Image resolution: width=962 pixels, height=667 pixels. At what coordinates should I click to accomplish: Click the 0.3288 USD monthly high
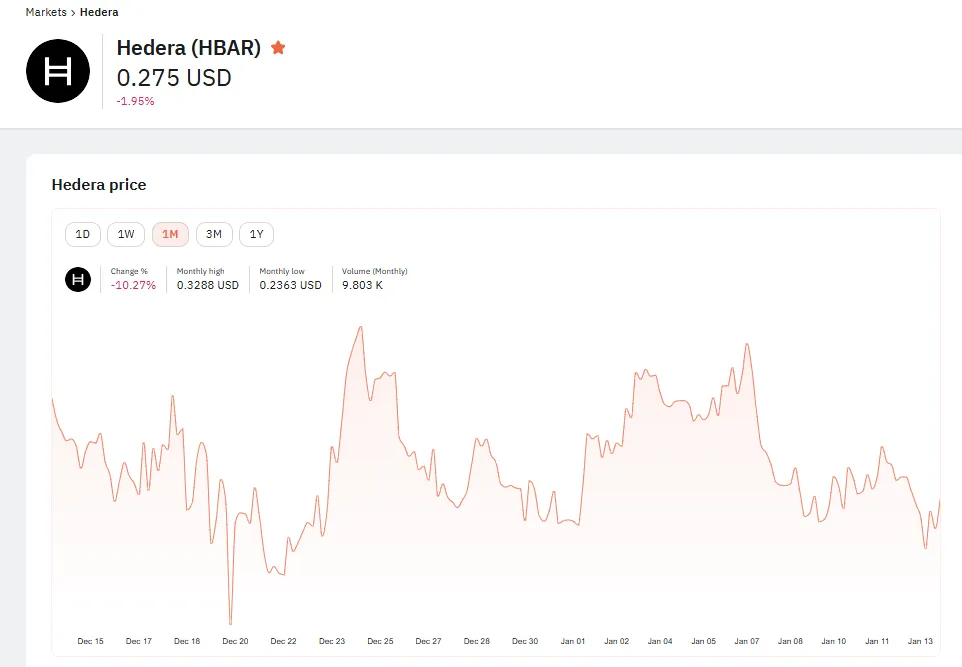pyautogui.click(x=207, y=285)
